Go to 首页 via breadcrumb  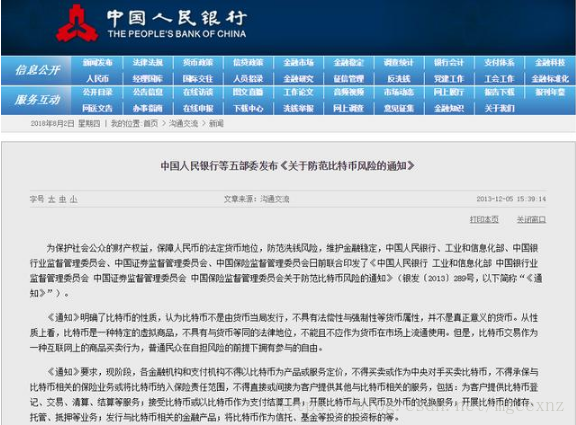pyautogui.click(x=151, y=124)
